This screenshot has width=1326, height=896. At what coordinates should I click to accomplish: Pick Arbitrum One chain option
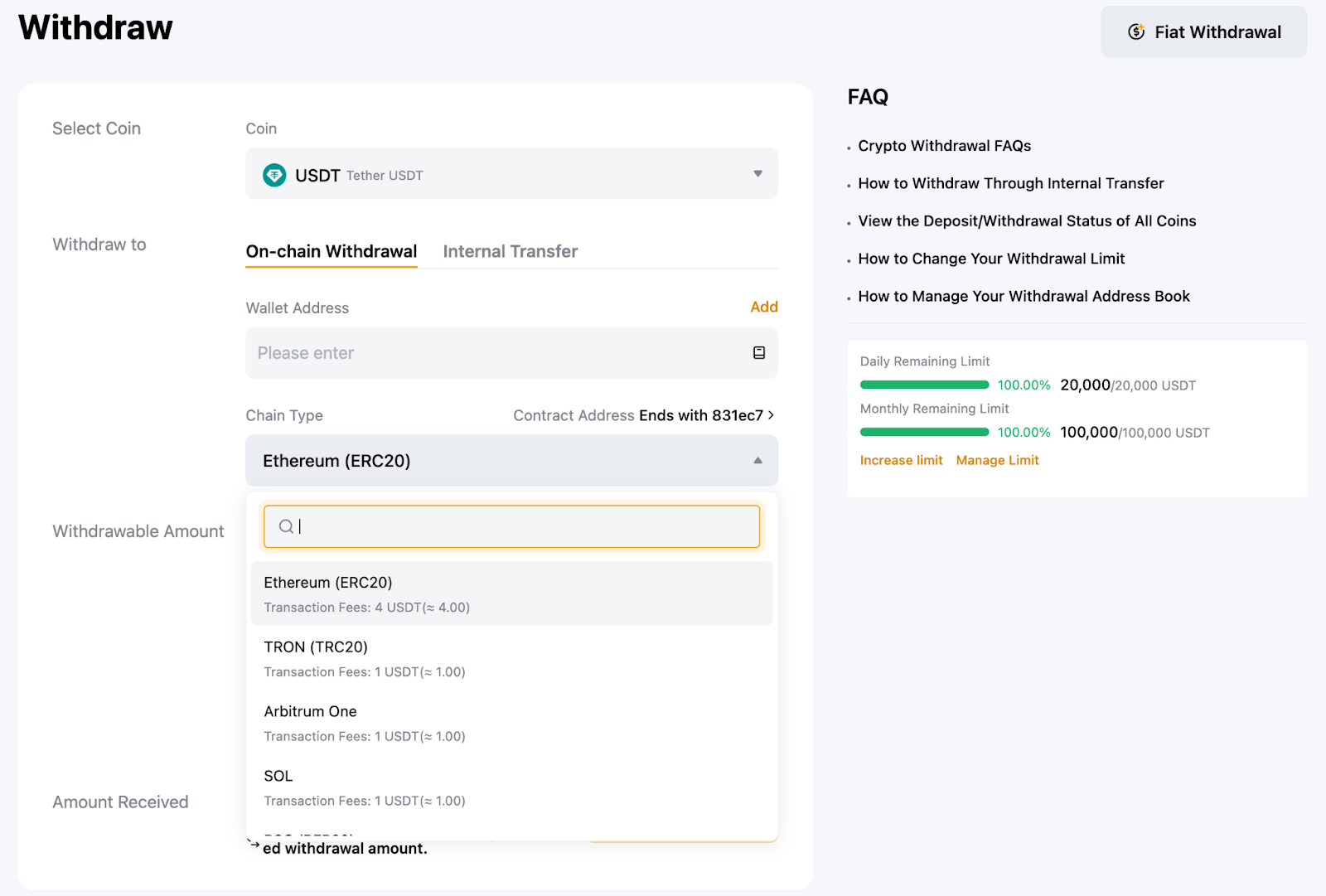click(511, 723)
